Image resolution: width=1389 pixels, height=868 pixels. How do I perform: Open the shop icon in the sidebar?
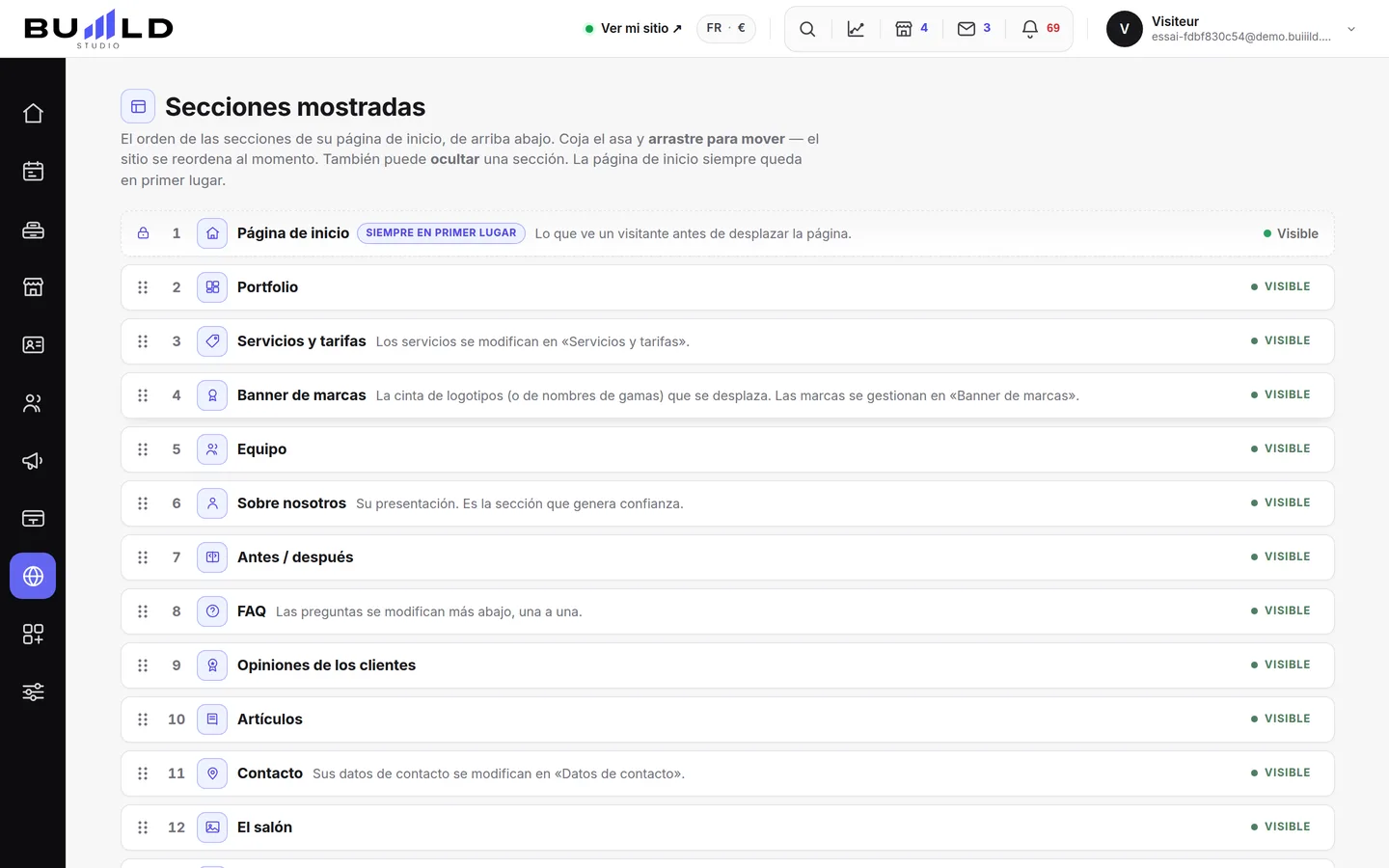[x=33, y=286]
